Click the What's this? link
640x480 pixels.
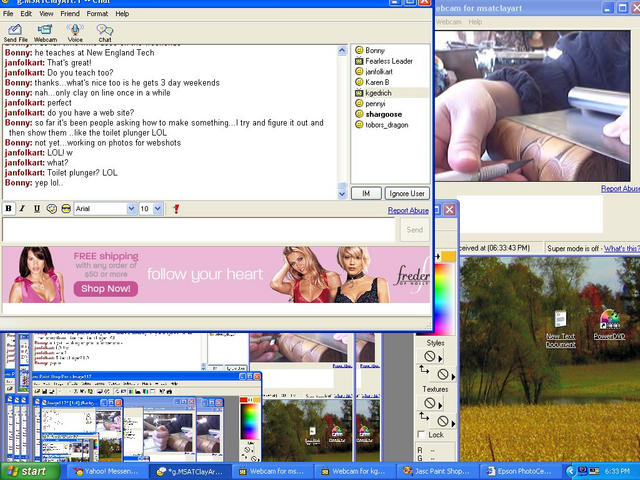(x=622, y=248)
